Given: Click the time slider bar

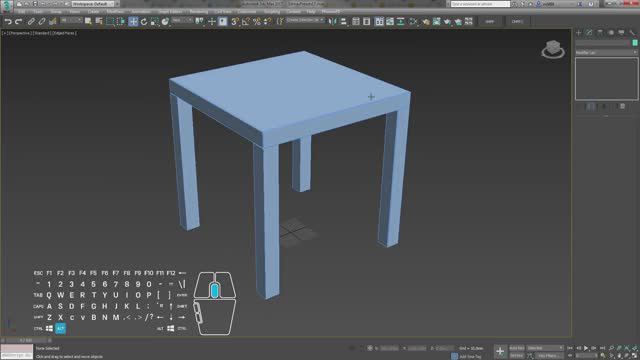Looking at the screenshot, I should pos(27,340).
